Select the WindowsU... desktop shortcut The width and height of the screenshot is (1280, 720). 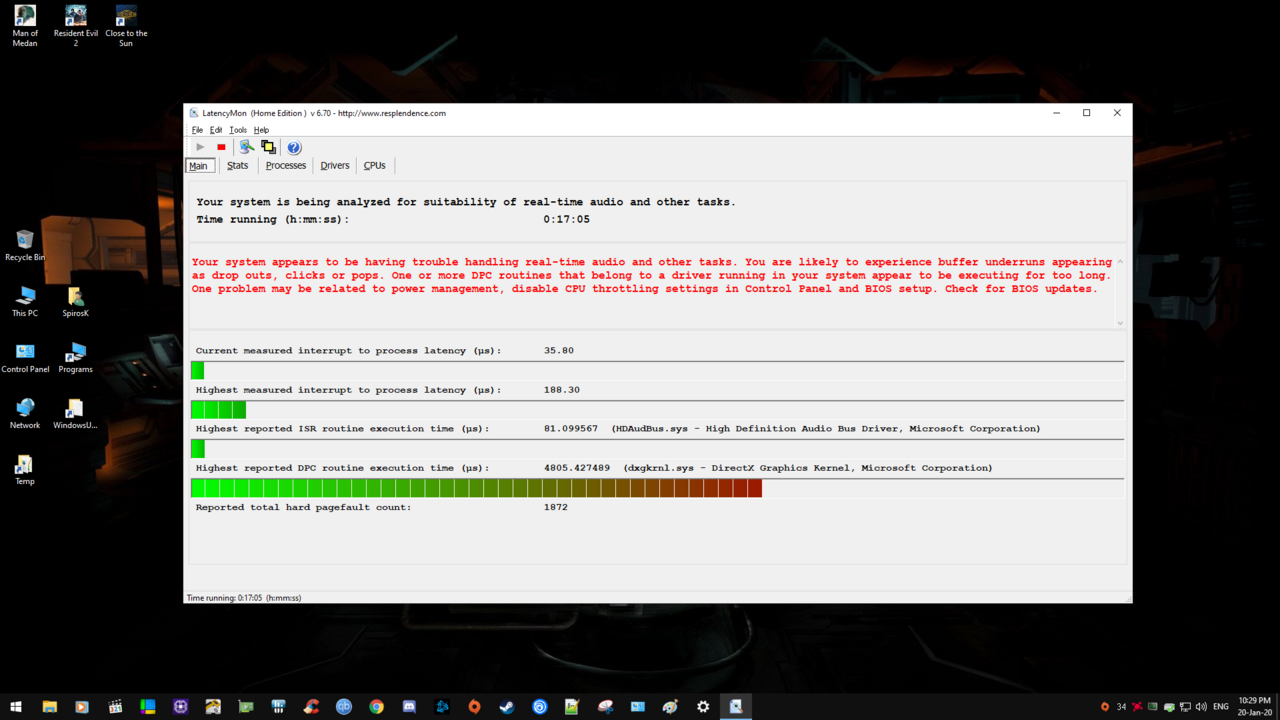tap(75, 413)
